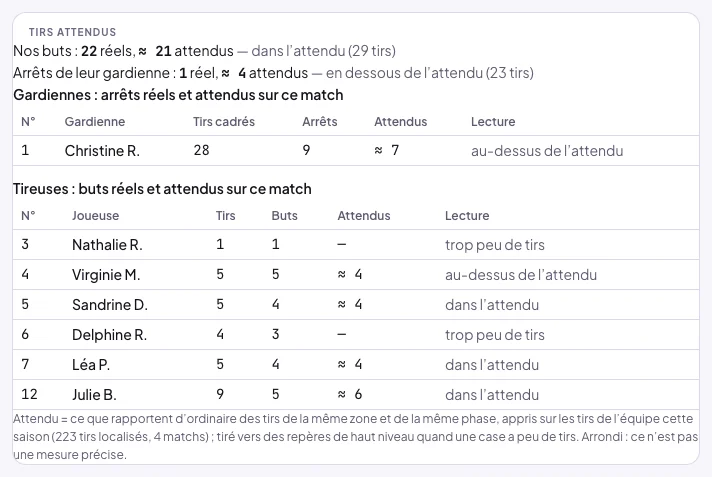Image resolution: width=712 pixels, height=477 pixels.
Task: Click player name Nathalie R.
Action: (107, 245)
